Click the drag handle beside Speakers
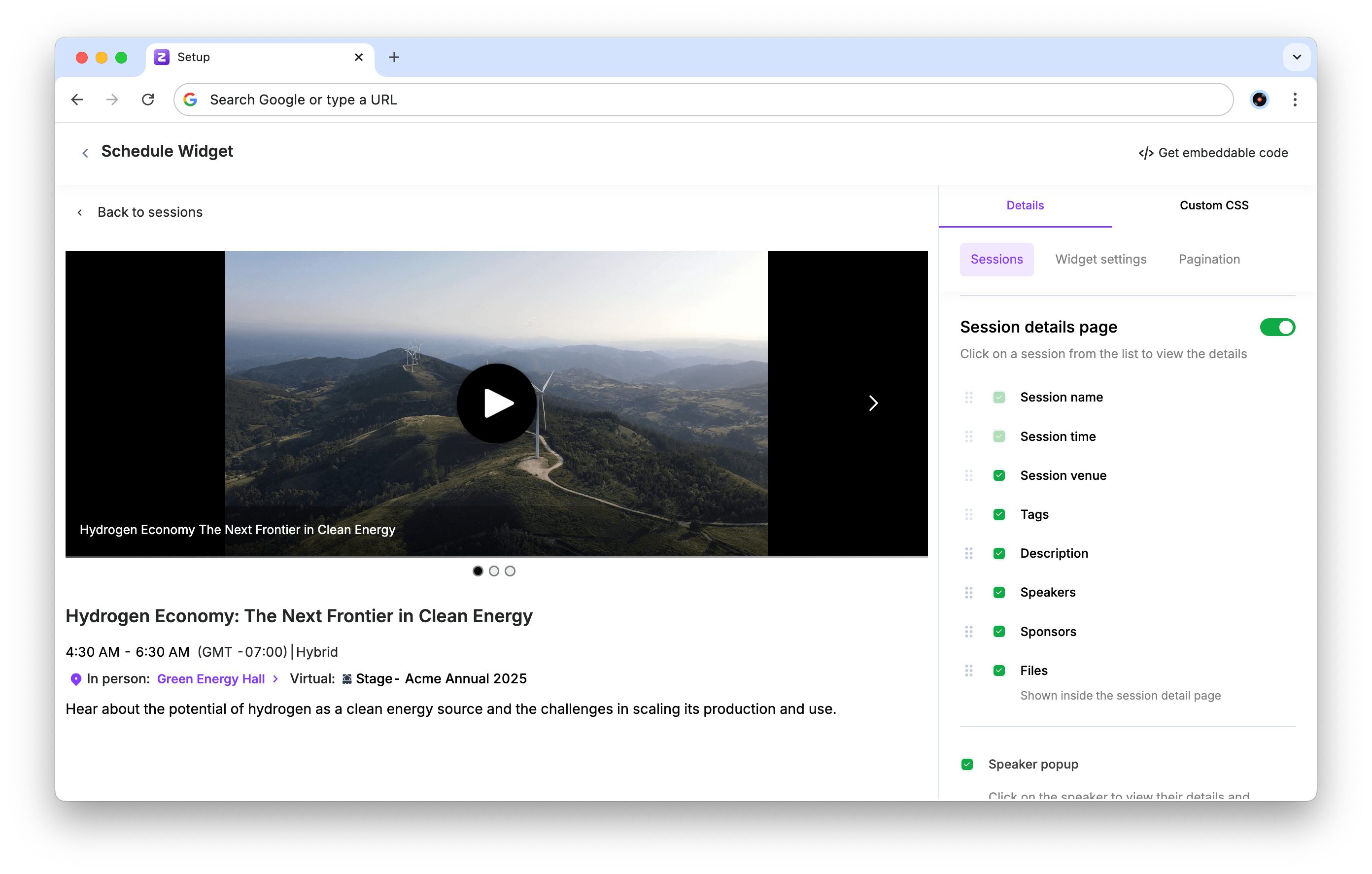Image resolution: width=1372 pixels, height=874 pixels. point(968,593)
